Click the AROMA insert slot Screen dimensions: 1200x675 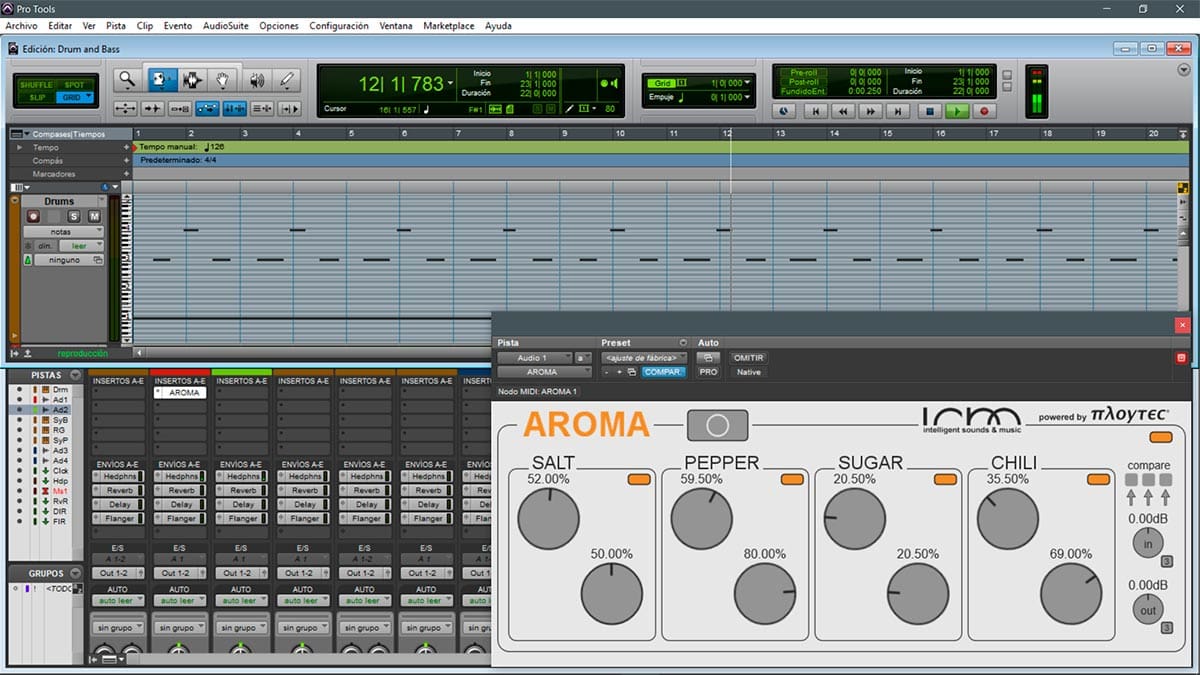180,393
